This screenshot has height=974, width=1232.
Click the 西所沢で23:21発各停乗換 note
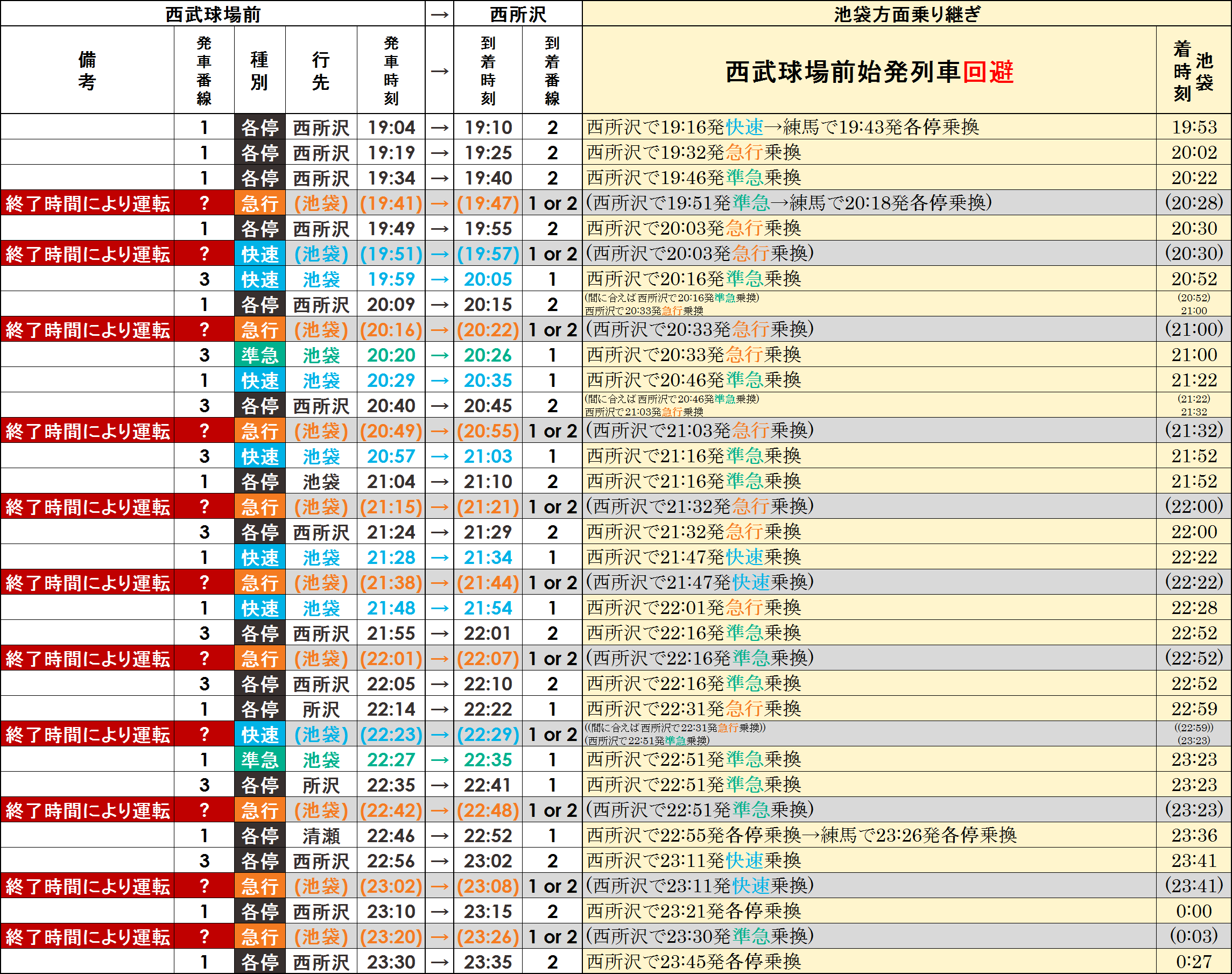click(694, 911)
